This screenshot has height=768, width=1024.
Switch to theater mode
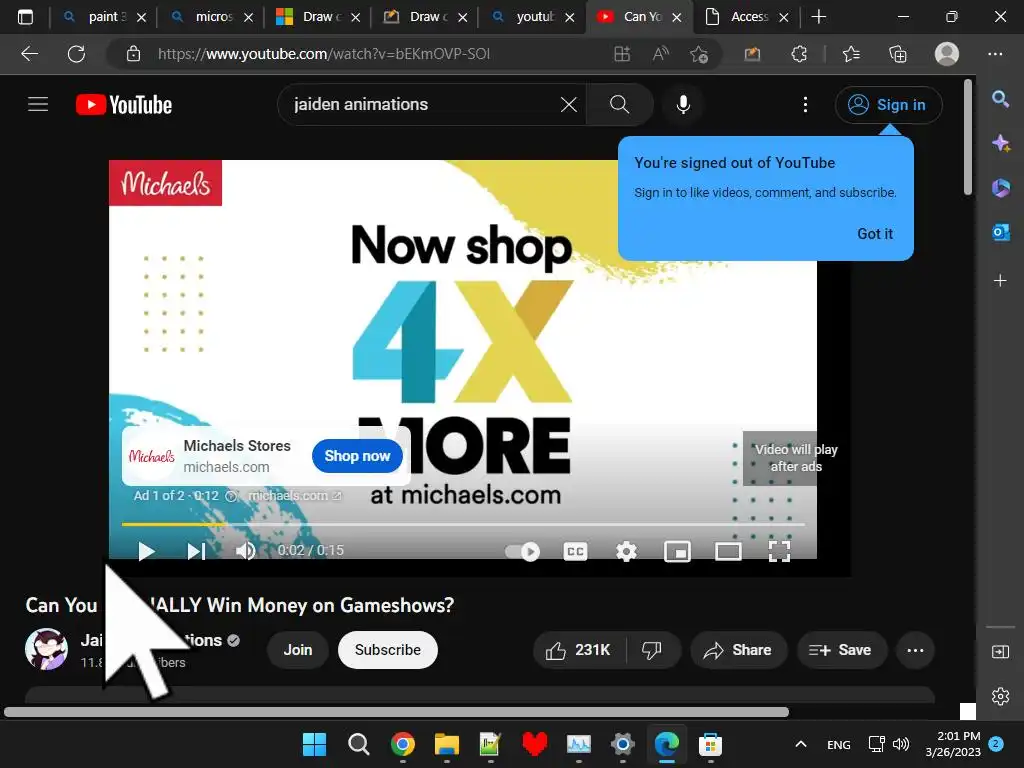point(728,552)
